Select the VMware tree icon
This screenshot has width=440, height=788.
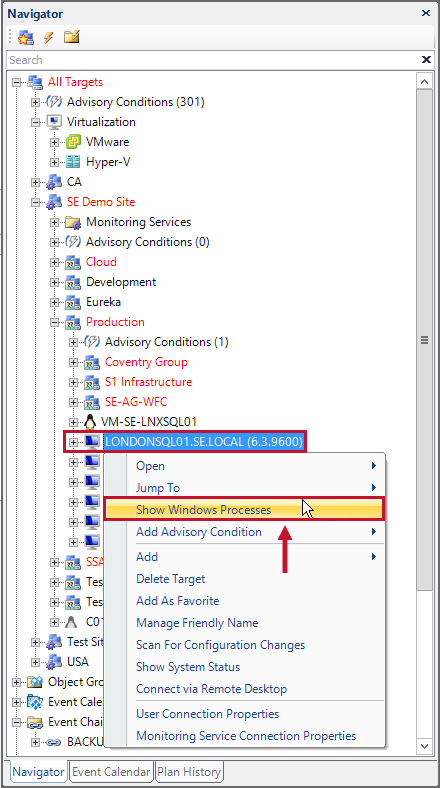coord(74,142)
